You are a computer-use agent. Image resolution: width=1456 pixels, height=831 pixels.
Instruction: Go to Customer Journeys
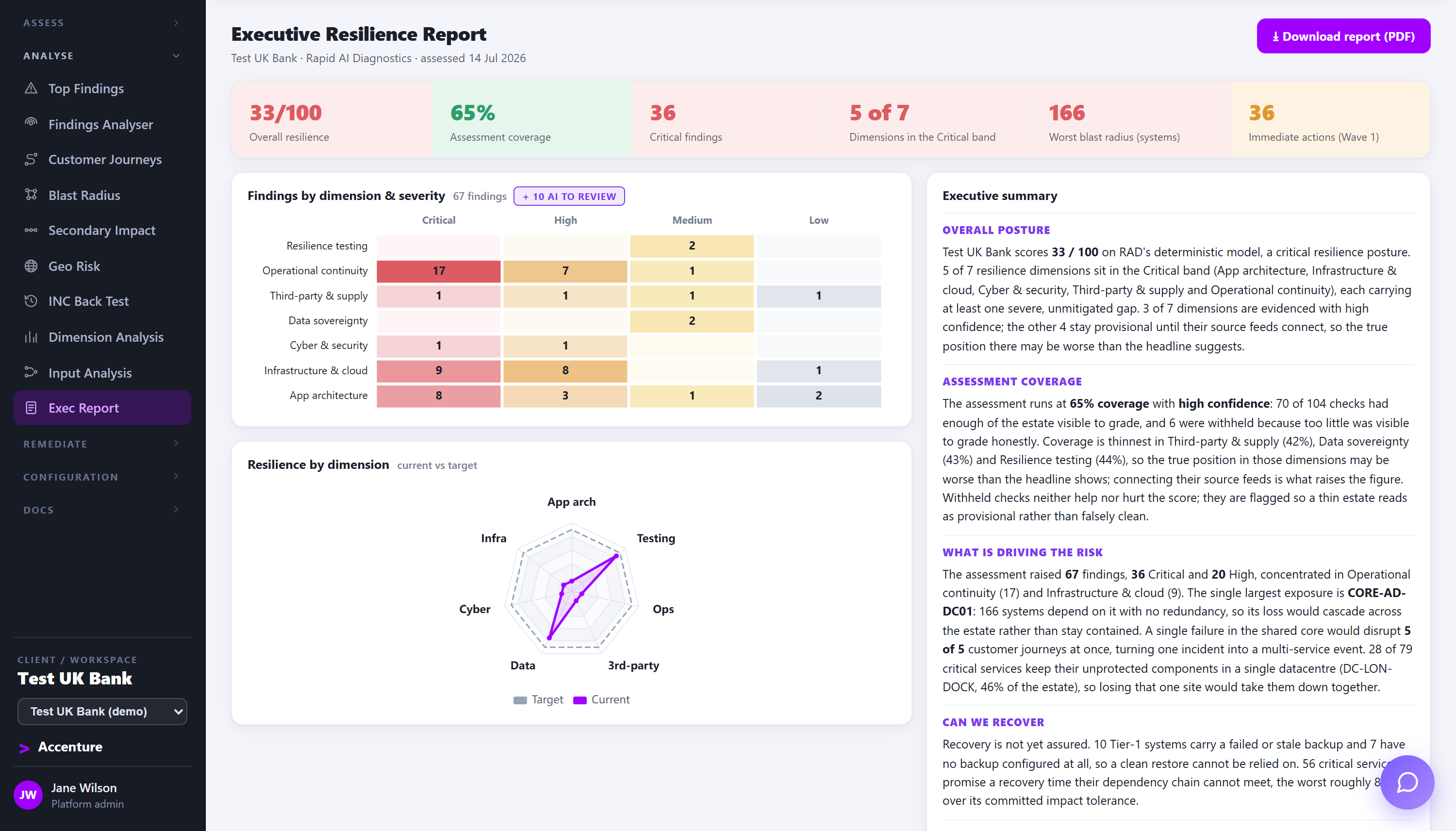pyautogui.click(x=102, y=159)
